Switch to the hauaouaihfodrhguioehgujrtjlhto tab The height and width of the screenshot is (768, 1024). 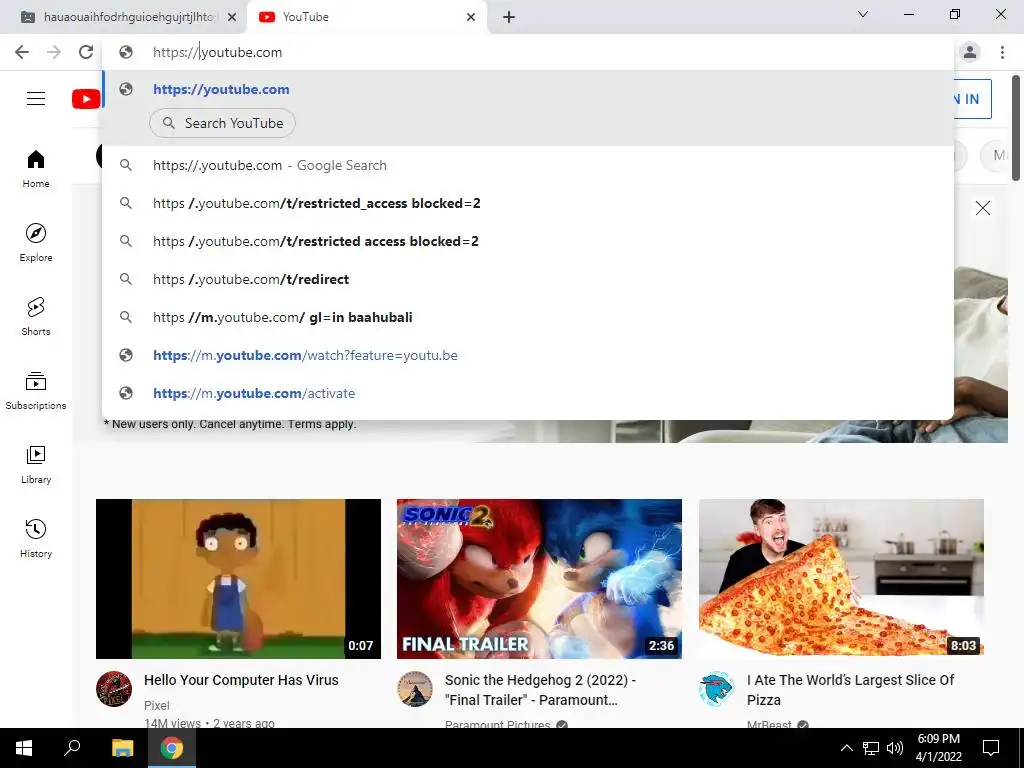coord(123,17)
